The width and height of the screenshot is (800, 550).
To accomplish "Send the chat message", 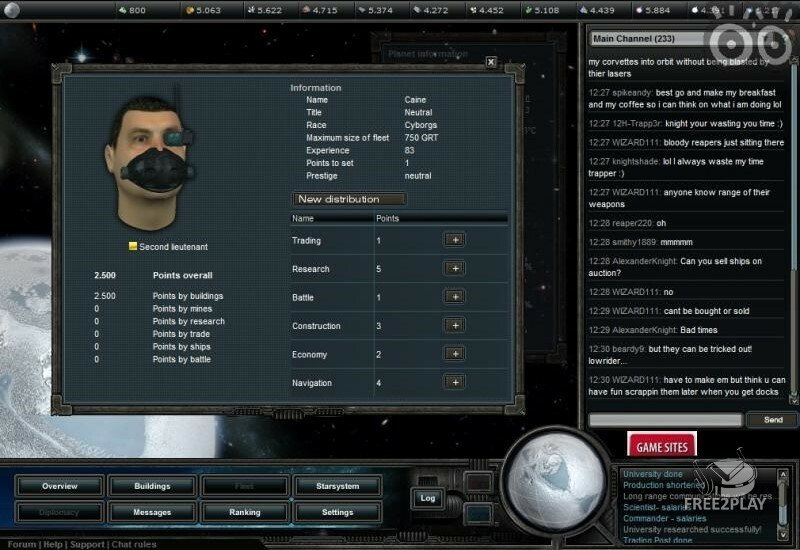I will coord(772,420).
